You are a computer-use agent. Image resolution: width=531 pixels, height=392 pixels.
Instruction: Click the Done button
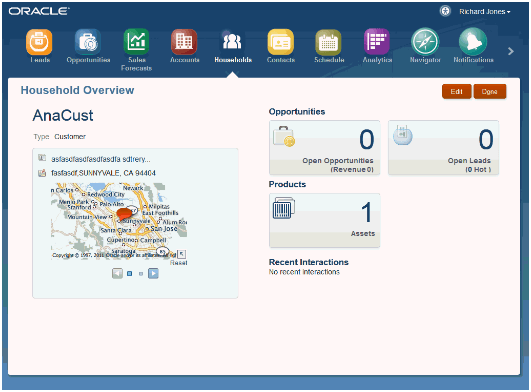pos(490,91)
